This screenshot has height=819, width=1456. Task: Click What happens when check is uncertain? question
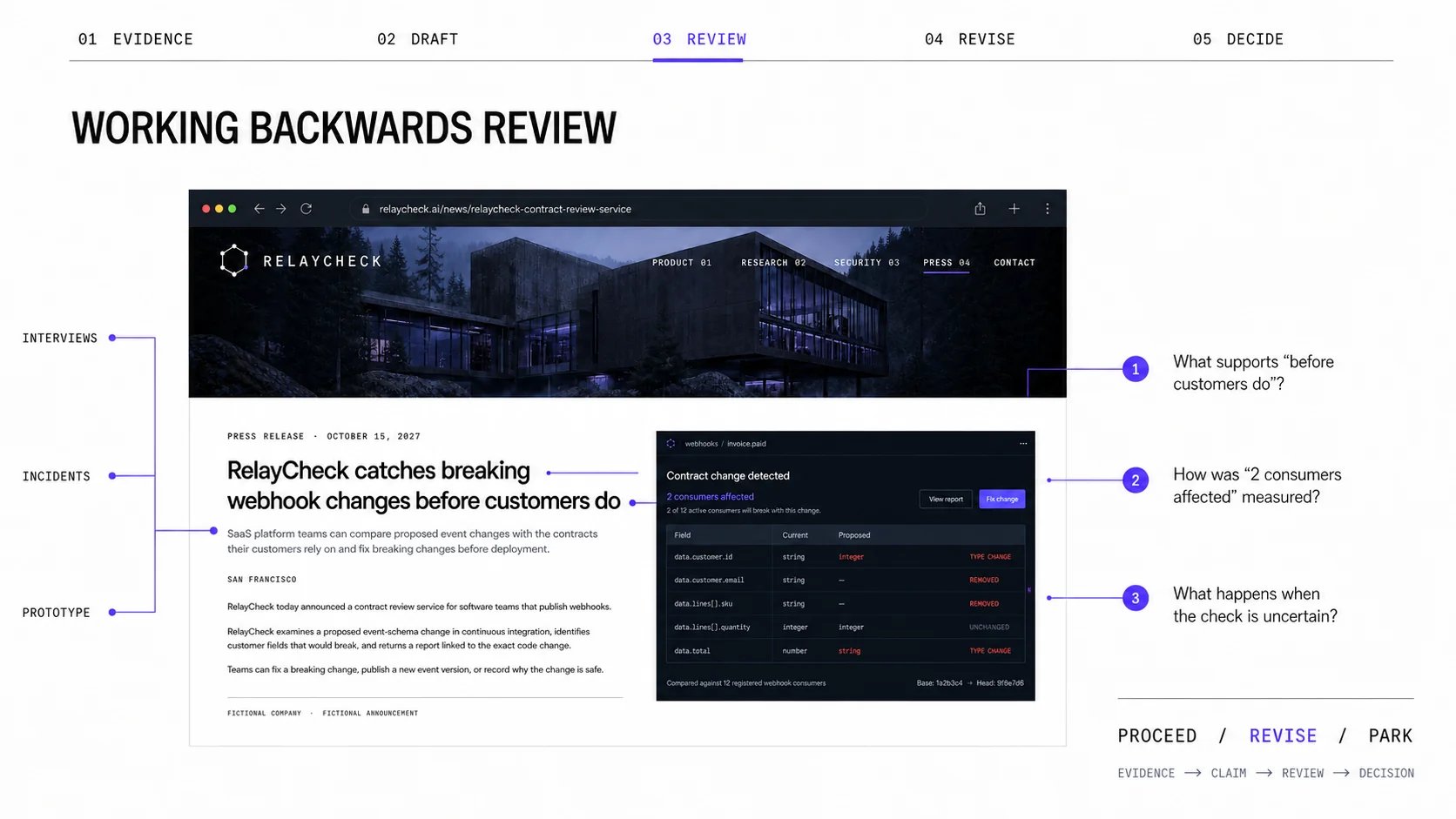1255,605
